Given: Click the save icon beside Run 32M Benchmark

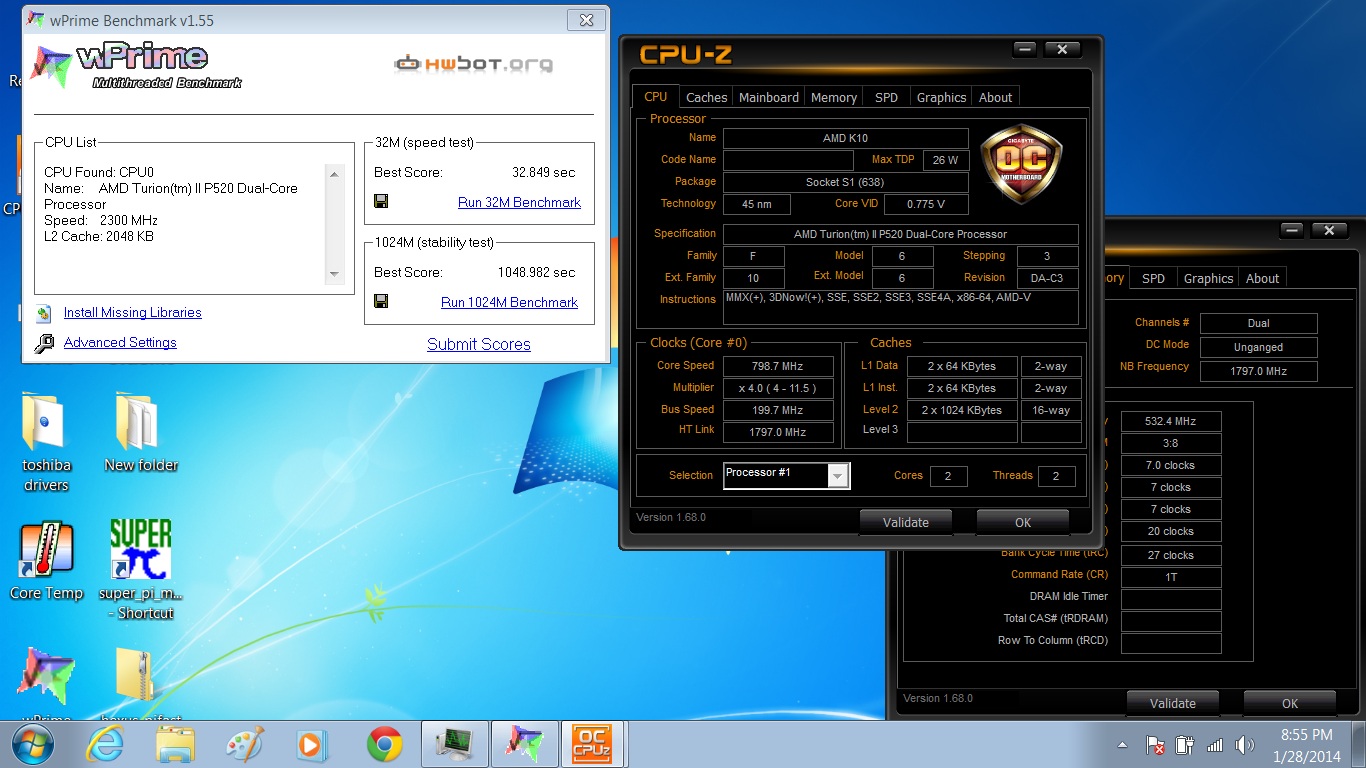Looking at the screenshot, I should (381, 201).
